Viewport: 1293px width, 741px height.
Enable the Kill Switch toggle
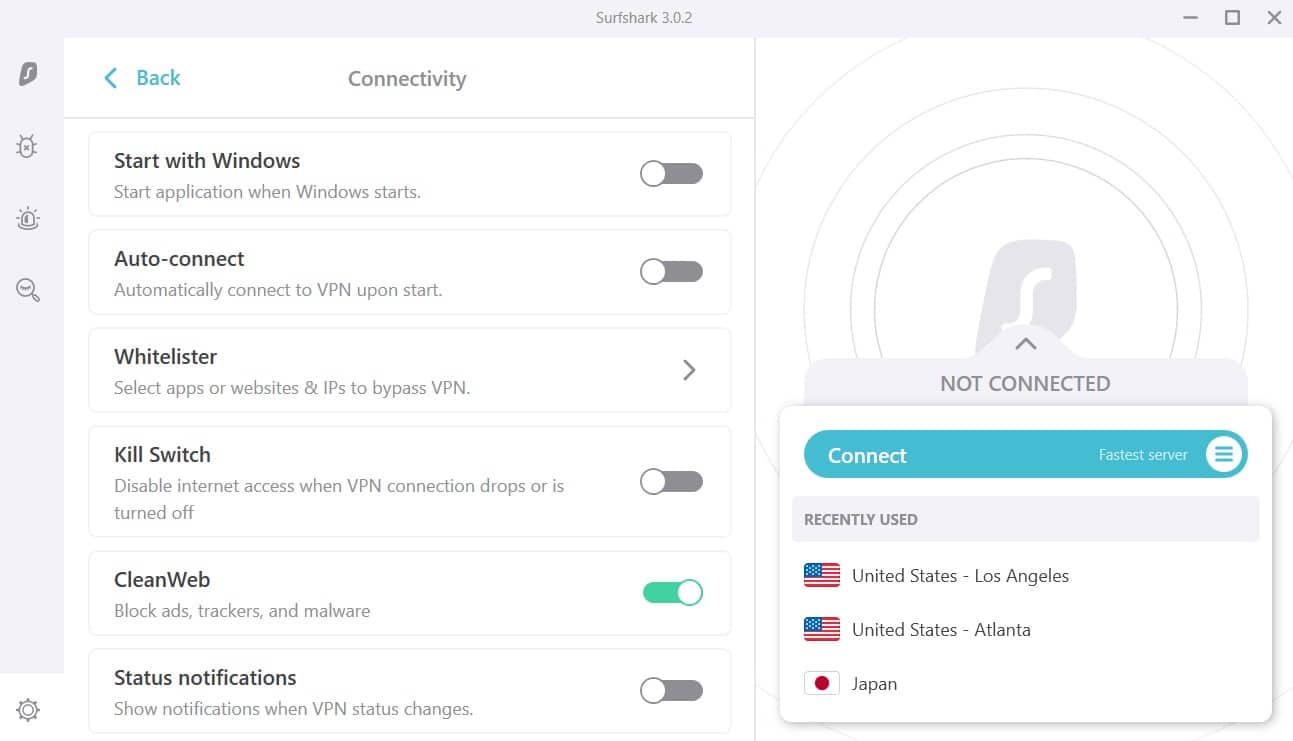click(672, 482)
